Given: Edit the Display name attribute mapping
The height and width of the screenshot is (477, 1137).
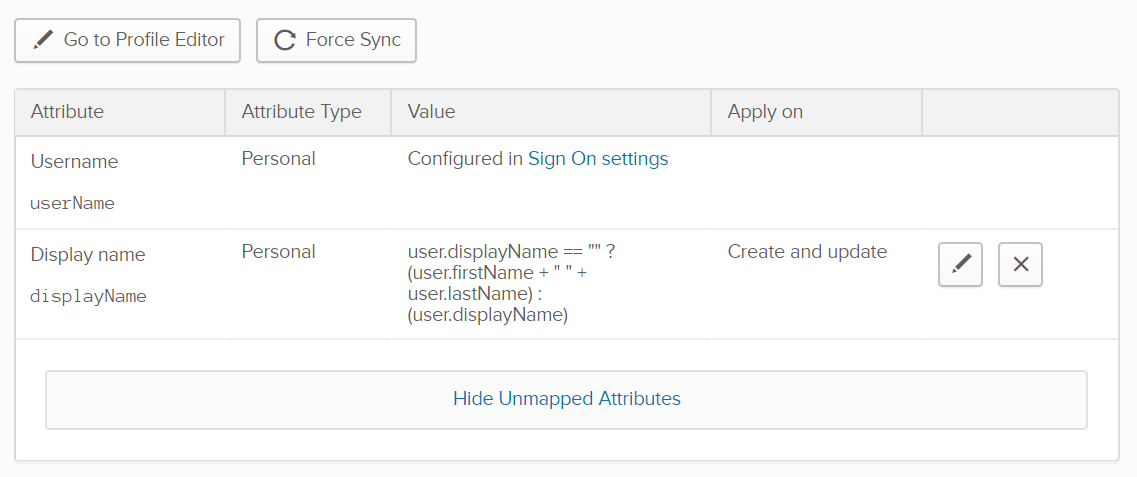Looking at the screenshot, I should (x=960, y=264).
